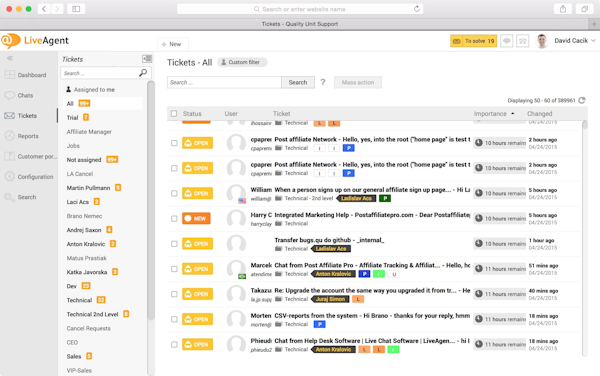This screenshot has width=600, height=376.
Task: Open the Reports section
Action: click(21, 136)
